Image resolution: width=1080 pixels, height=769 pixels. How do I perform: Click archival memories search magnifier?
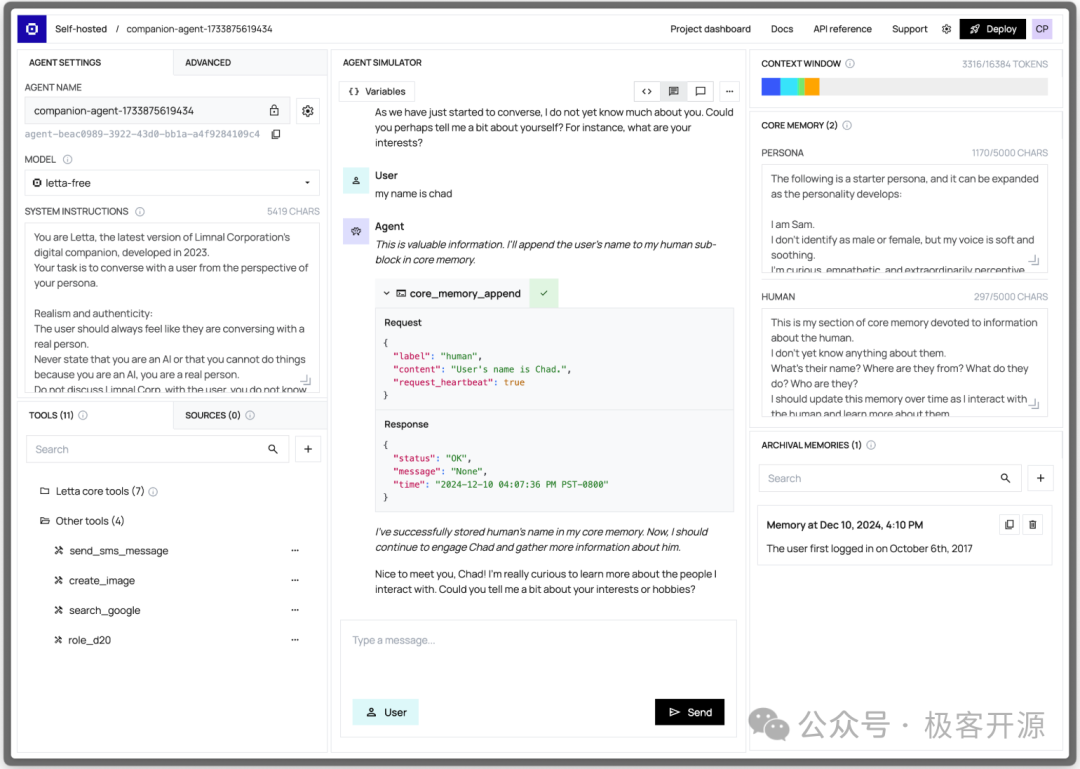1005,478
